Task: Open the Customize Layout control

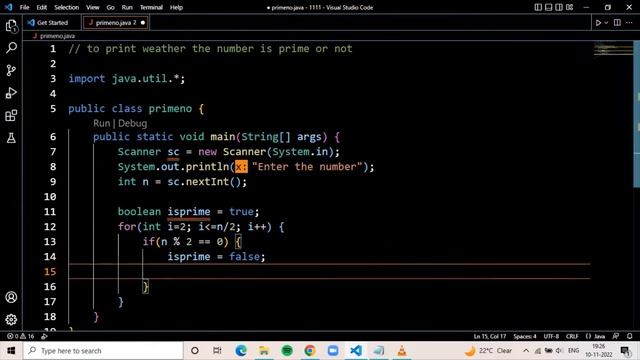Action: click(x=570, y=7)
